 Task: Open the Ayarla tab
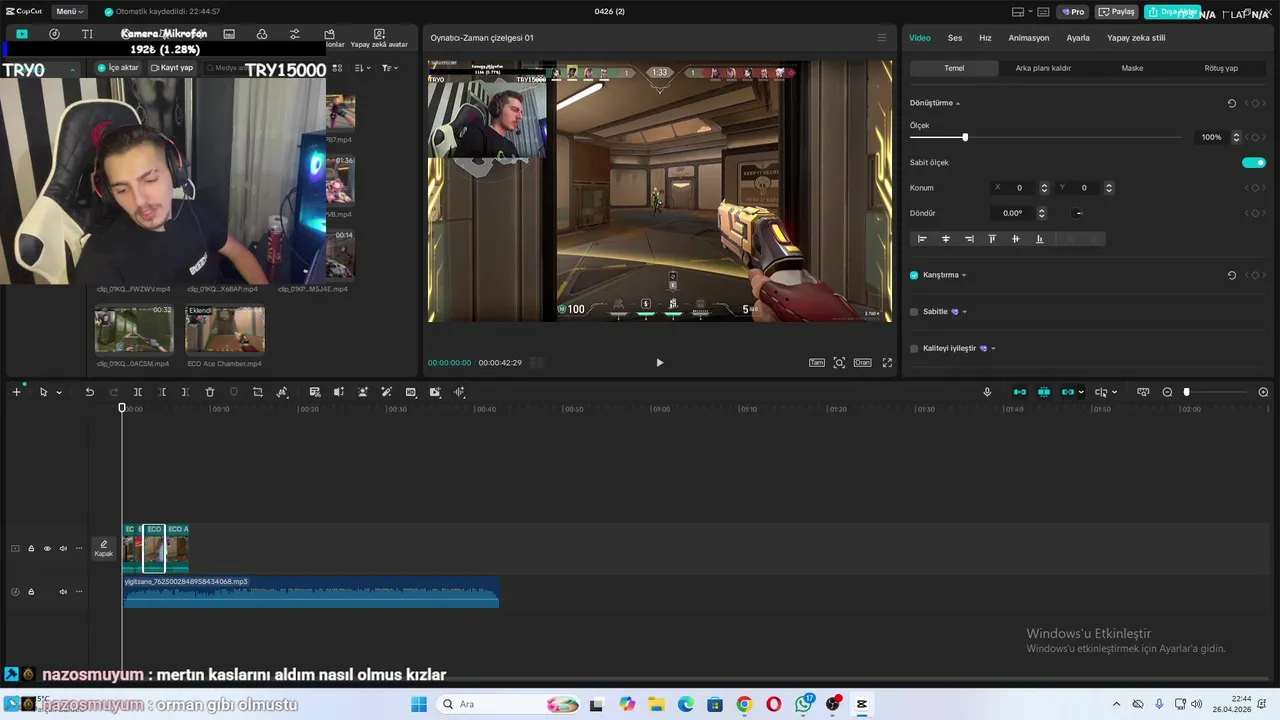[1078, 38]
